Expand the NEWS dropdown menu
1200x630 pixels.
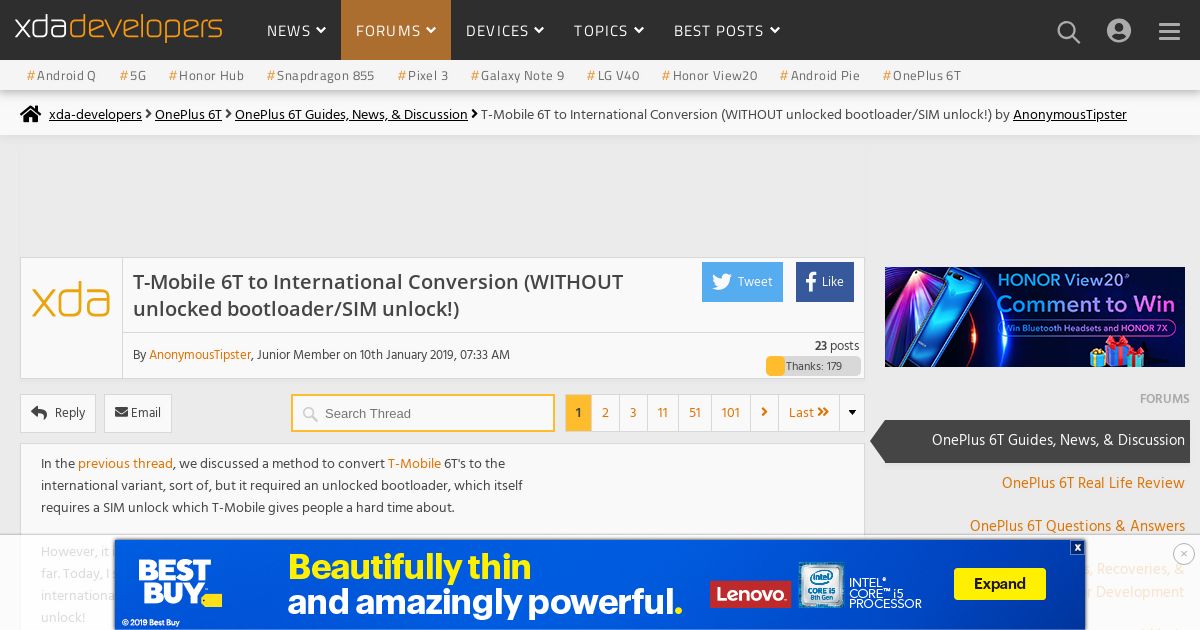pyautogui.click(x=296, y=31)
